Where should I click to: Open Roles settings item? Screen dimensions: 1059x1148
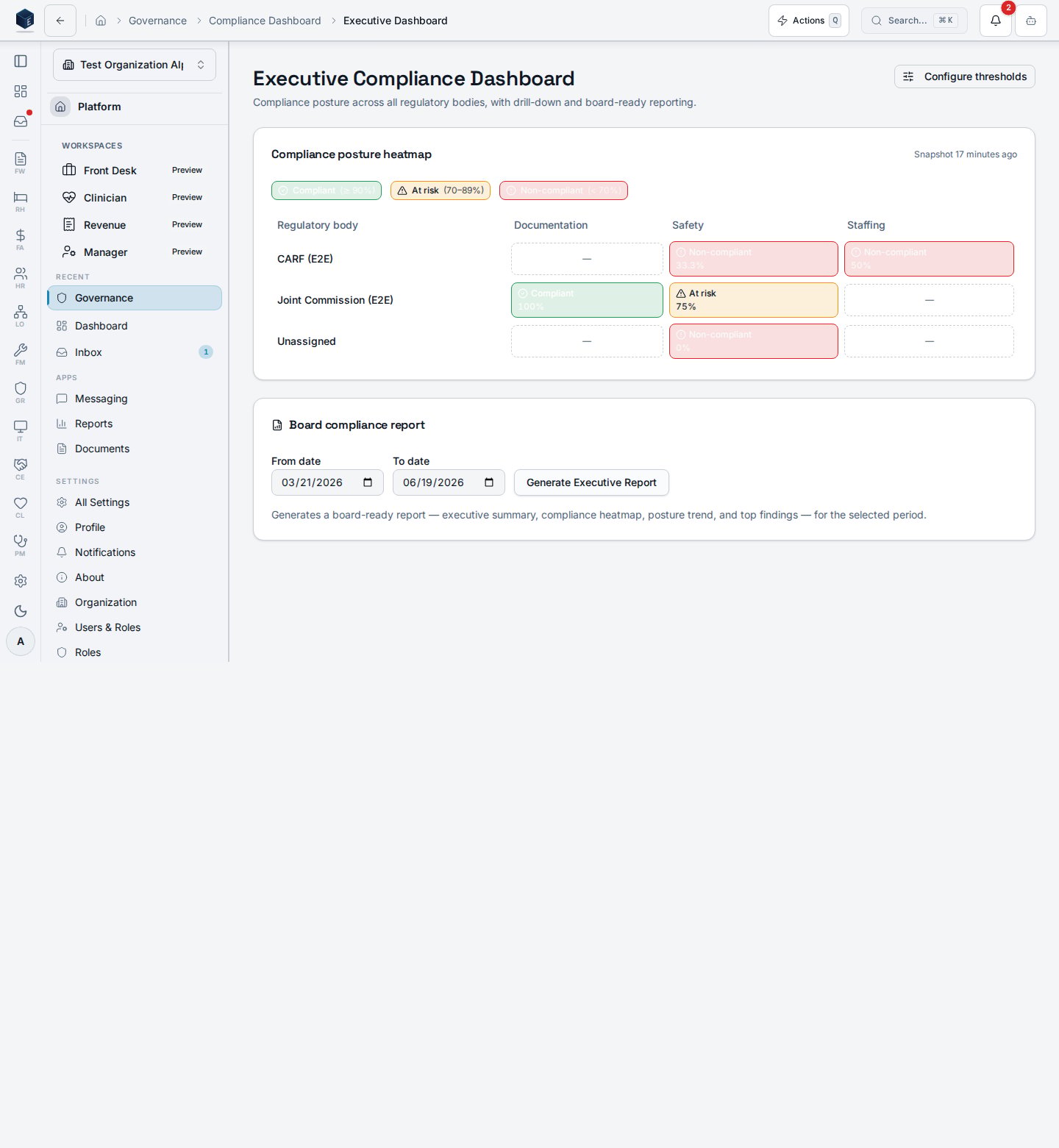[x=135, y=652]
